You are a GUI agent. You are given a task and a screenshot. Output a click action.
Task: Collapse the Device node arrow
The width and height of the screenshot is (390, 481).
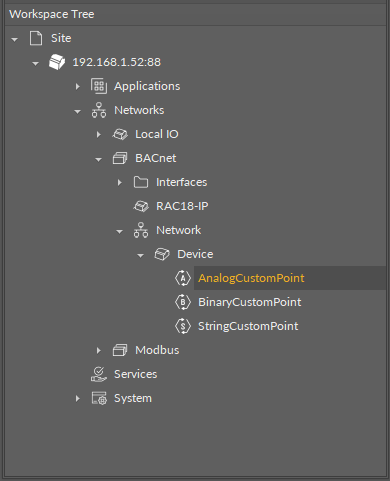[x=140, y=255]
